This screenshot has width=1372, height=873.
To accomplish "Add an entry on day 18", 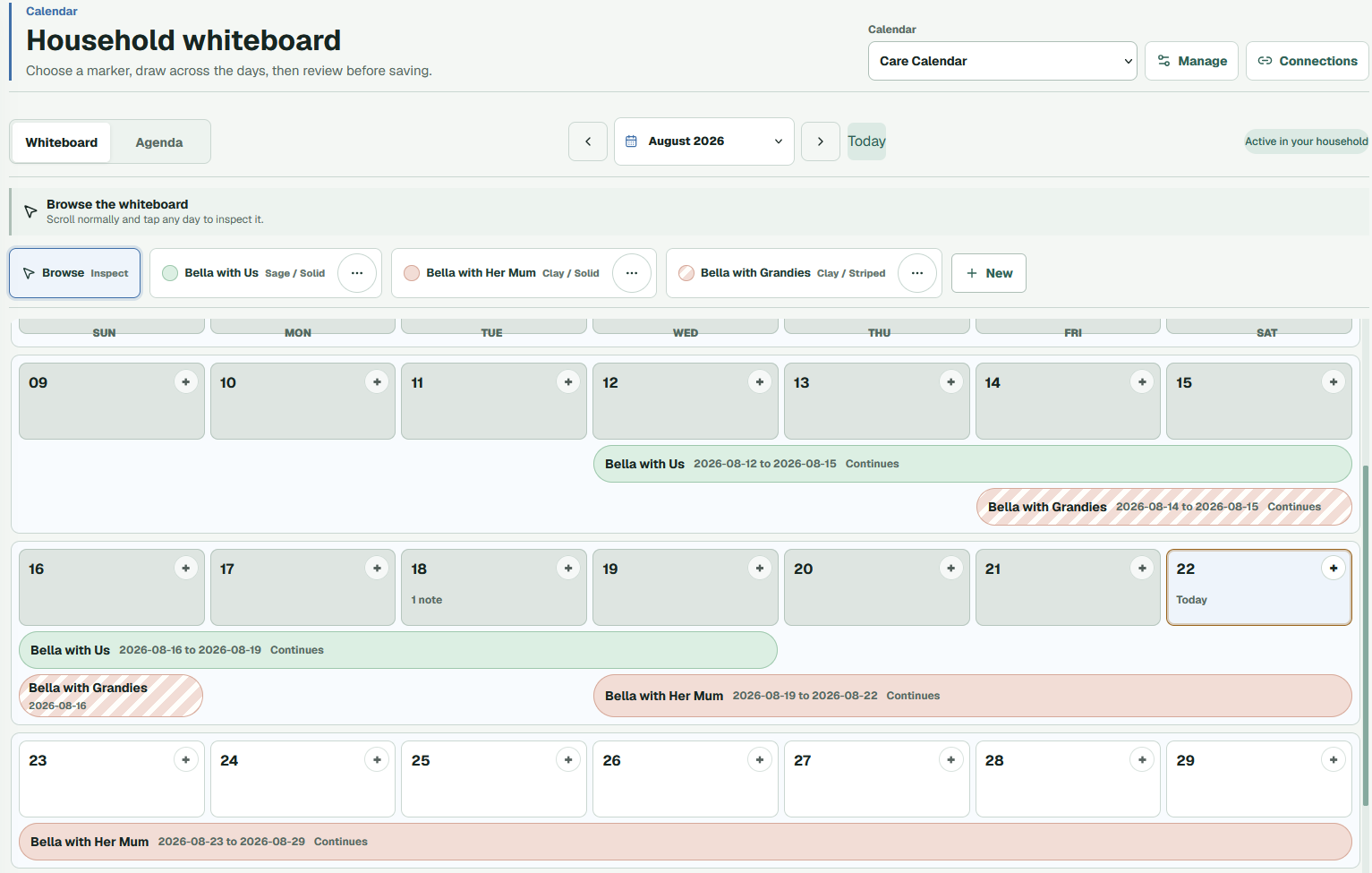I will (568, 569).
